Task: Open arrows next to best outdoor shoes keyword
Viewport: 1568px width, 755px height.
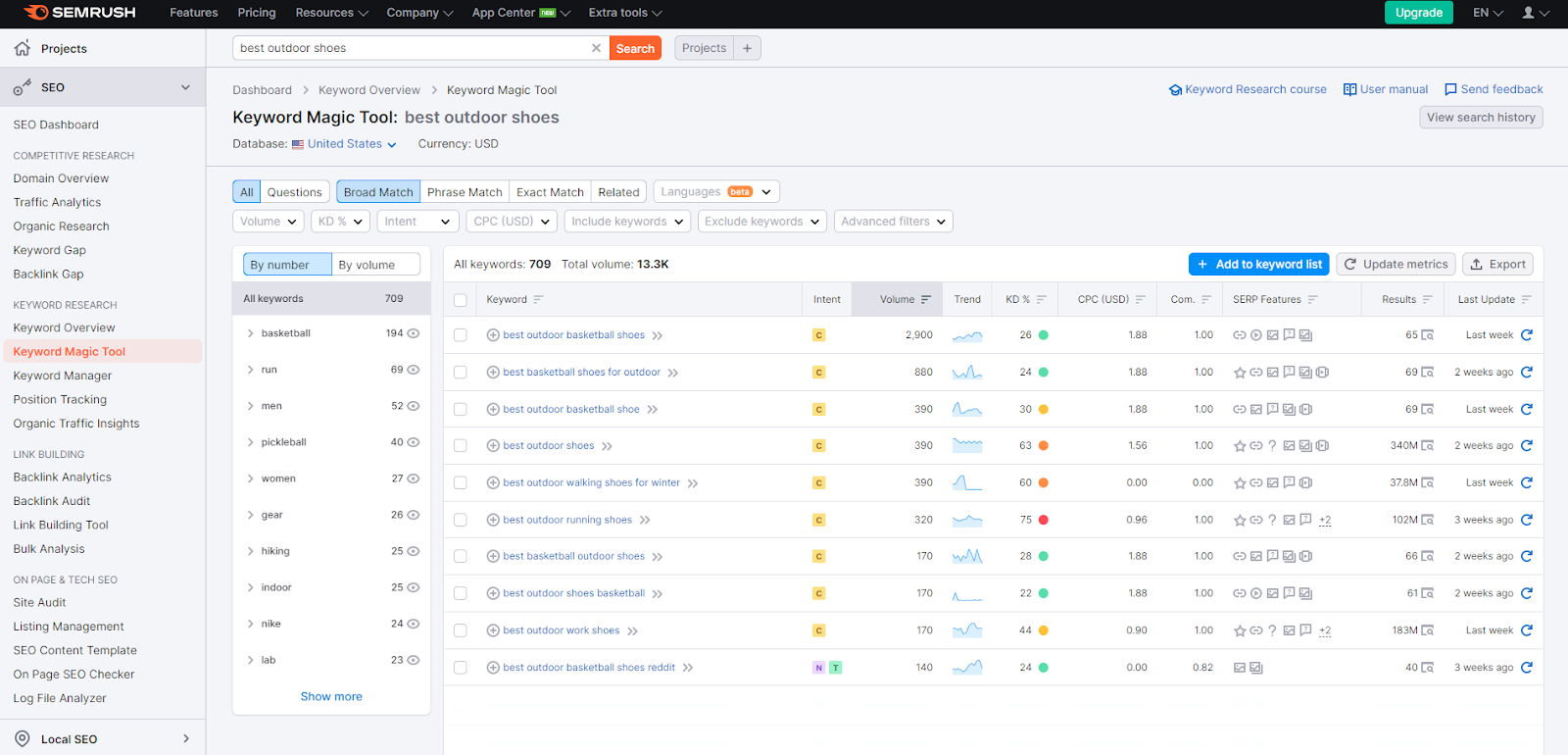Action: pyautogui.click(x=607, y=446)
